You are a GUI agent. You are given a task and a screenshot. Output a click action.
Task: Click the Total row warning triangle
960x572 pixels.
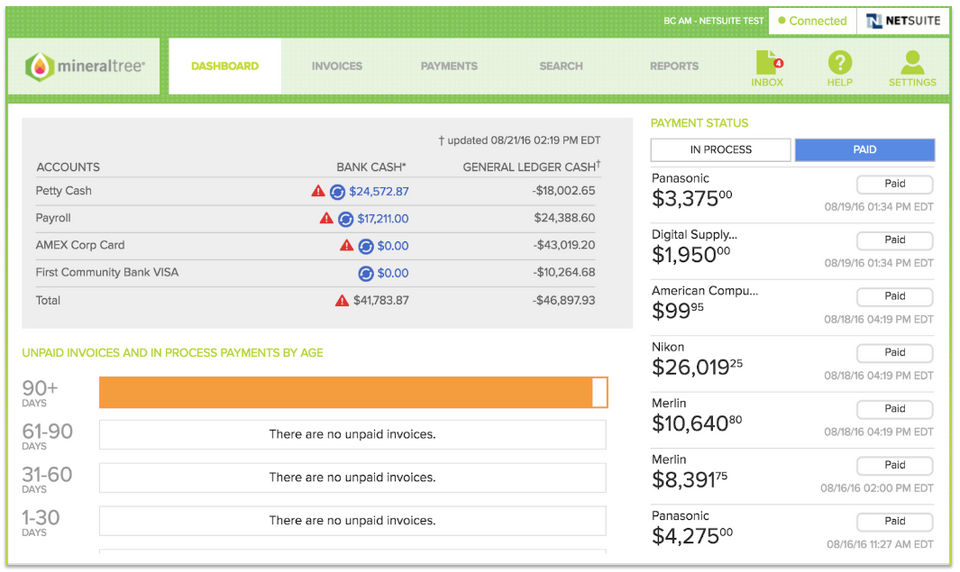coord(342,300)
